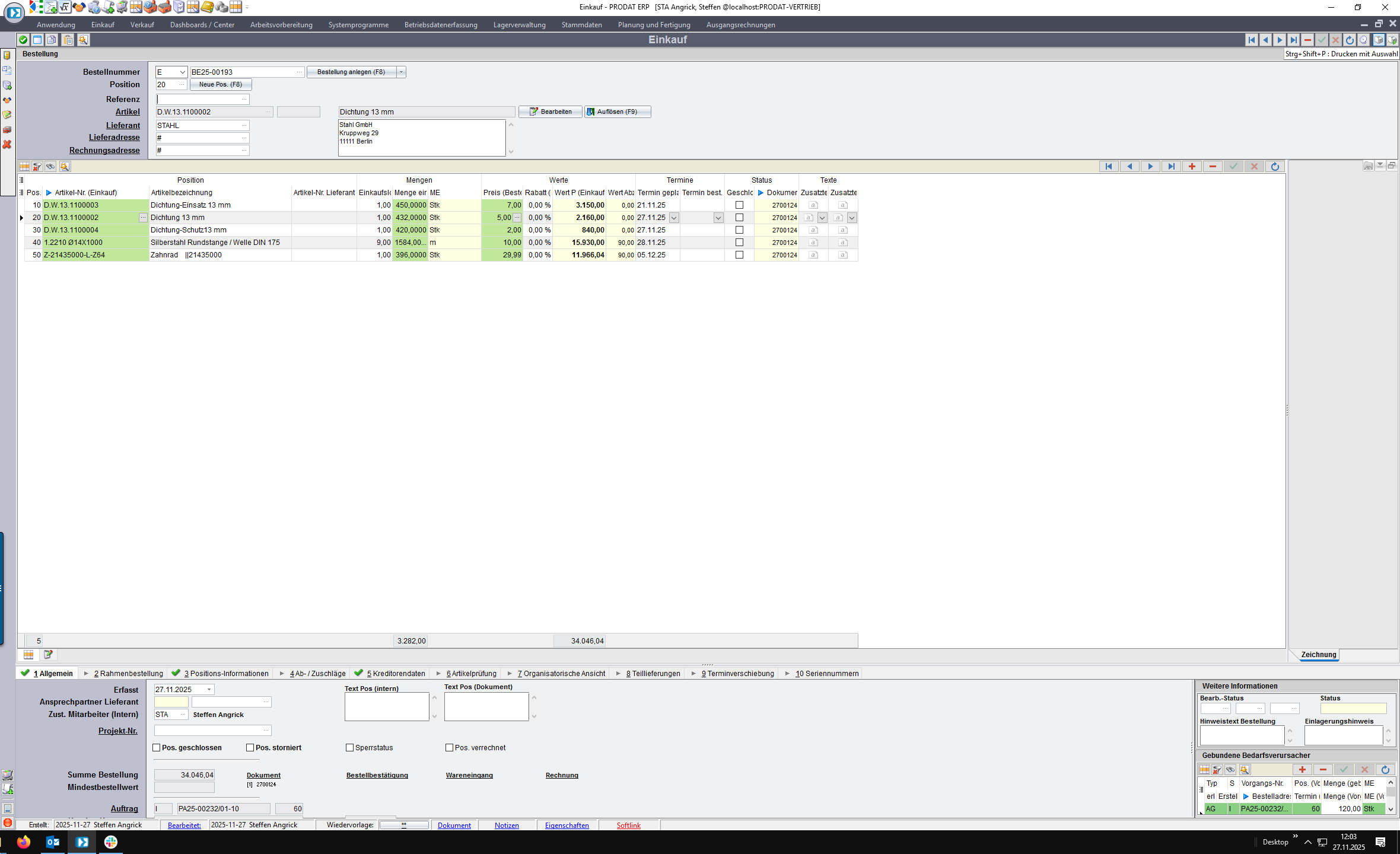Open Outlook from the Windows taskbar
1400x854 pixels.
(x=52, y=842)
